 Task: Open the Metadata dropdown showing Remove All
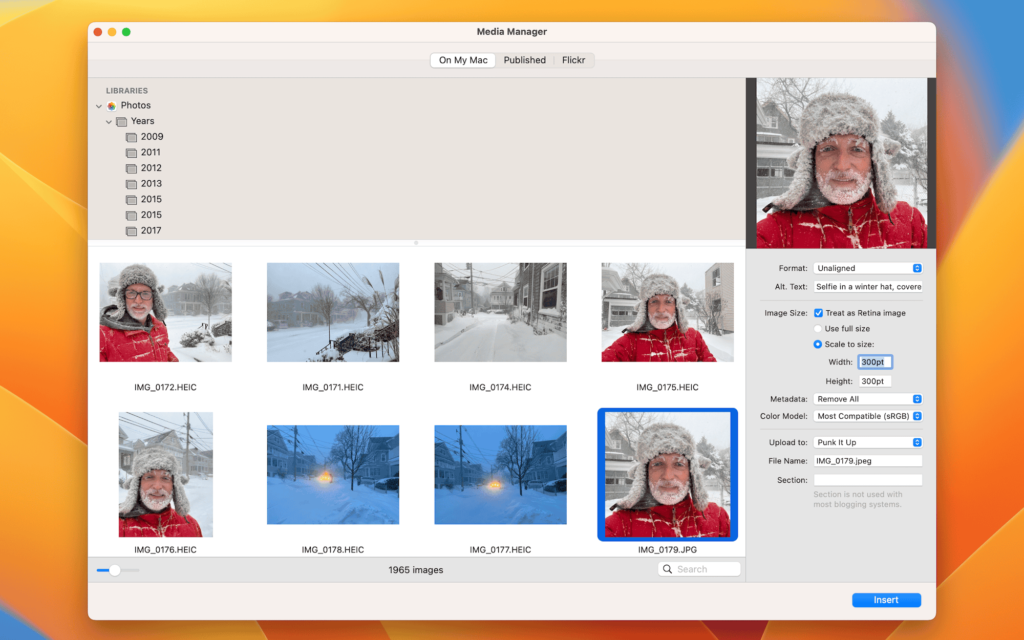868,398
